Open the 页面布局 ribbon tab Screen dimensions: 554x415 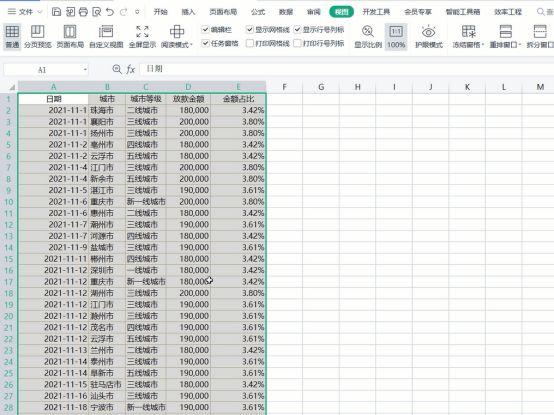point(223,12)
